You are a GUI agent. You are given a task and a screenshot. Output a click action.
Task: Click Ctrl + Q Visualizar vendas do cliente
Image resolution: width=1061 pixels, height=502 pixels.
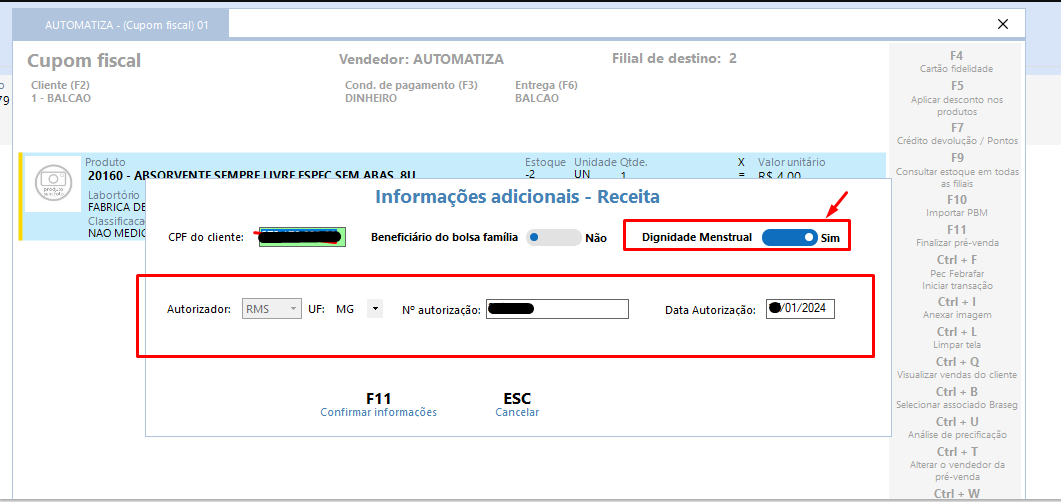(x=957, y=367)
